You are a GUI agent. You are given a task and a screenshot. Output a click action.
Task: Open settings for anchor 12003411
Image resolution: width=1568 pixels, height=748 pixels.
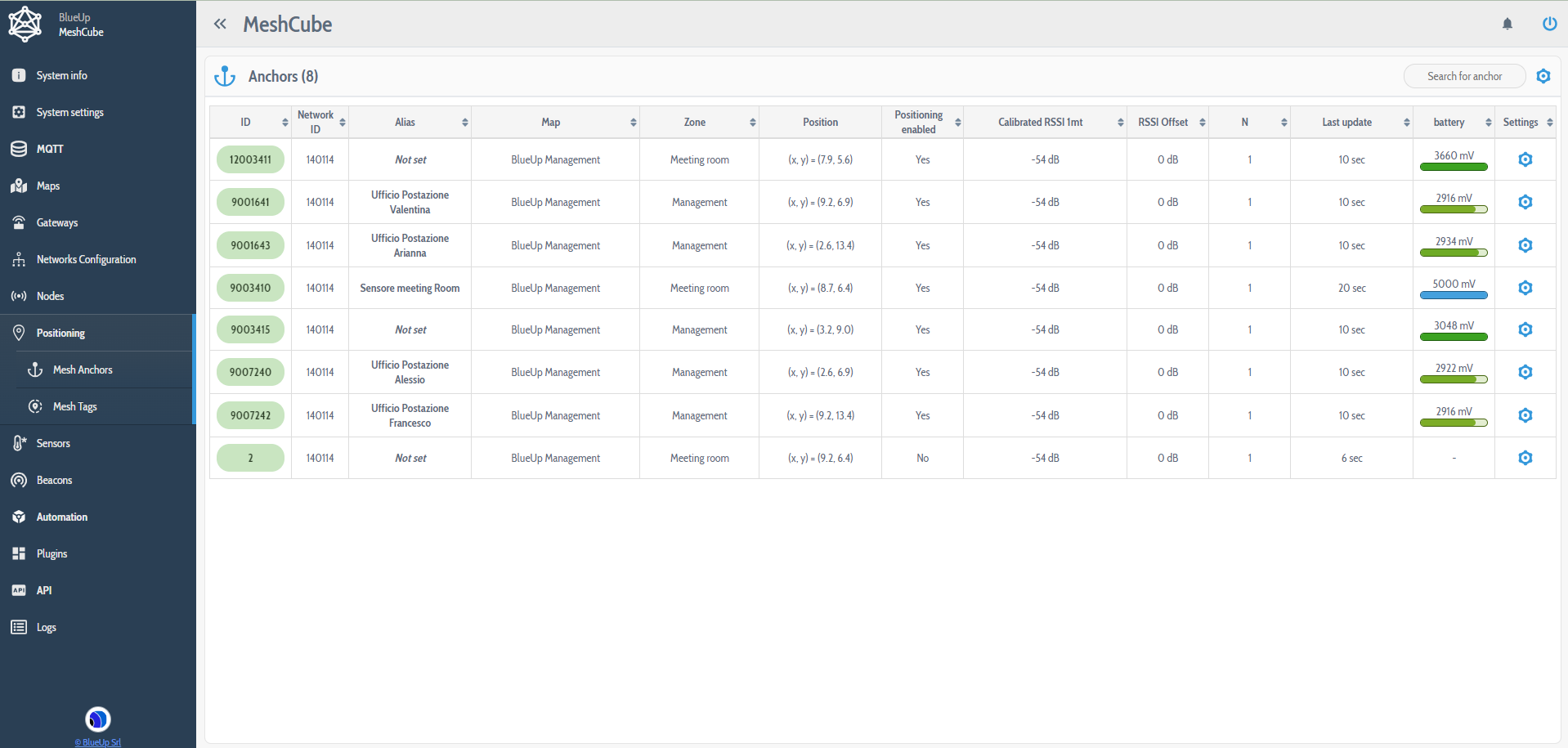(x=1525, y=159)
